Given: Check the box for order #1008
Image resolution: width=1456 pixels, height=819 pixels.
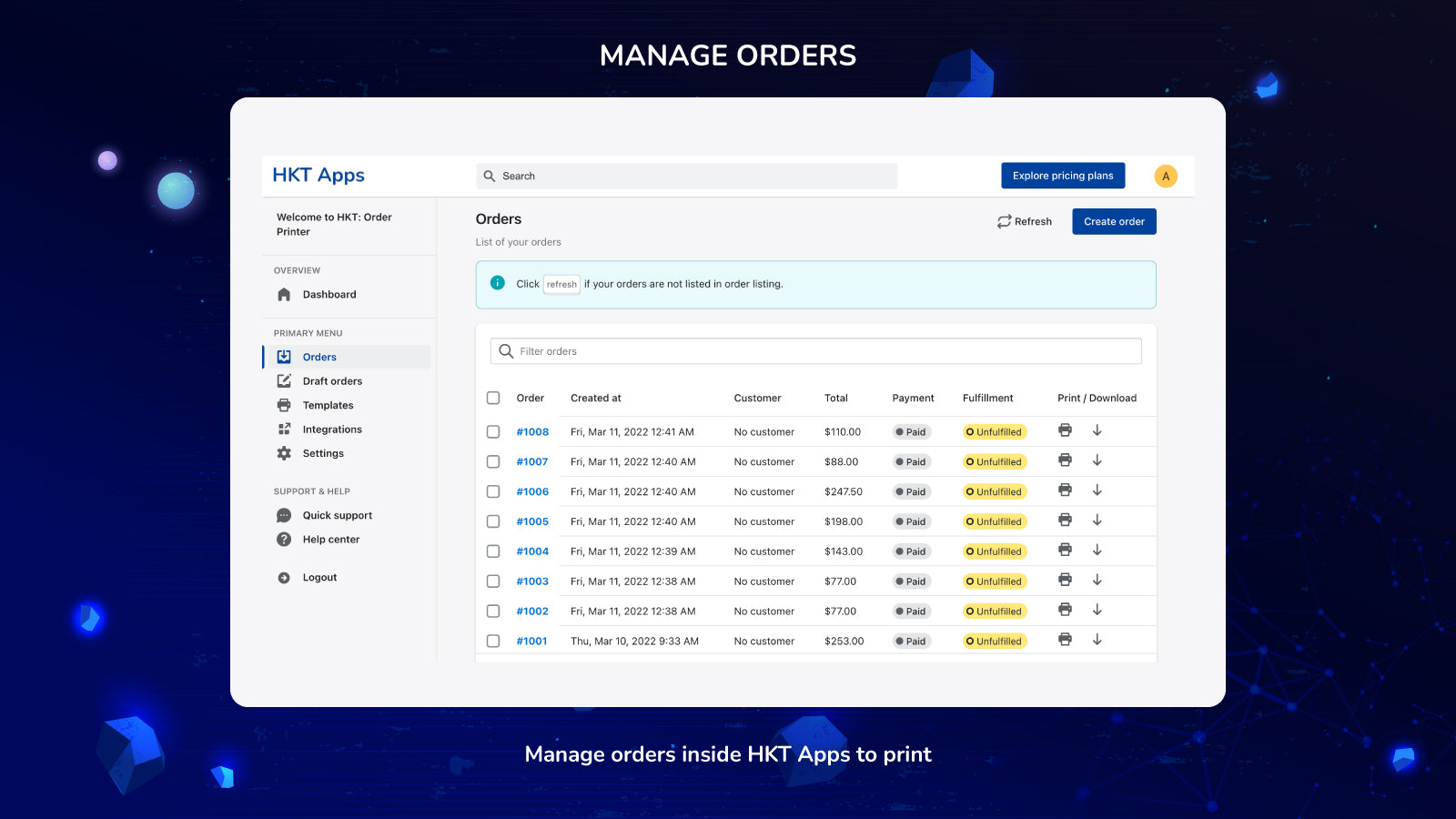Looking at the screenshot, I should (493, 432).
